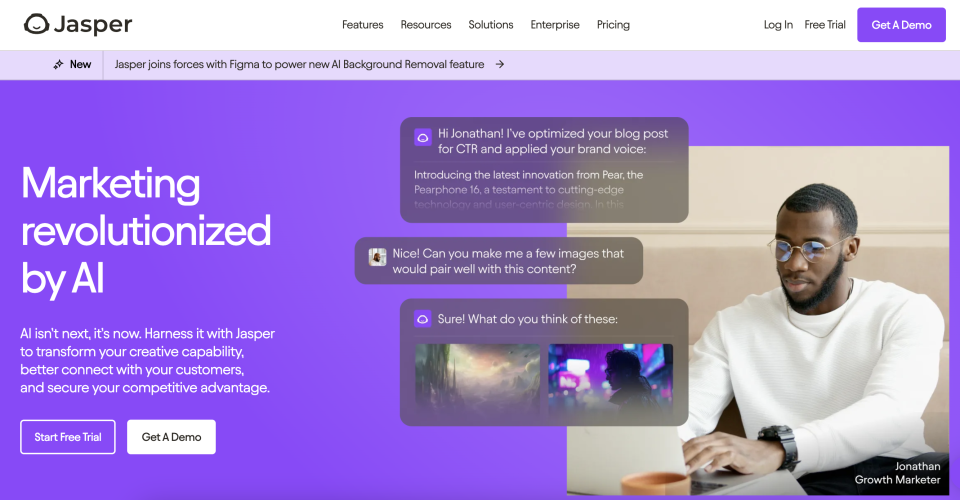Image resolution: width=960 pixels, height=500 pixels.
Task: Click the user avatar in the middle chat bubble
Action: coord(377,257)
